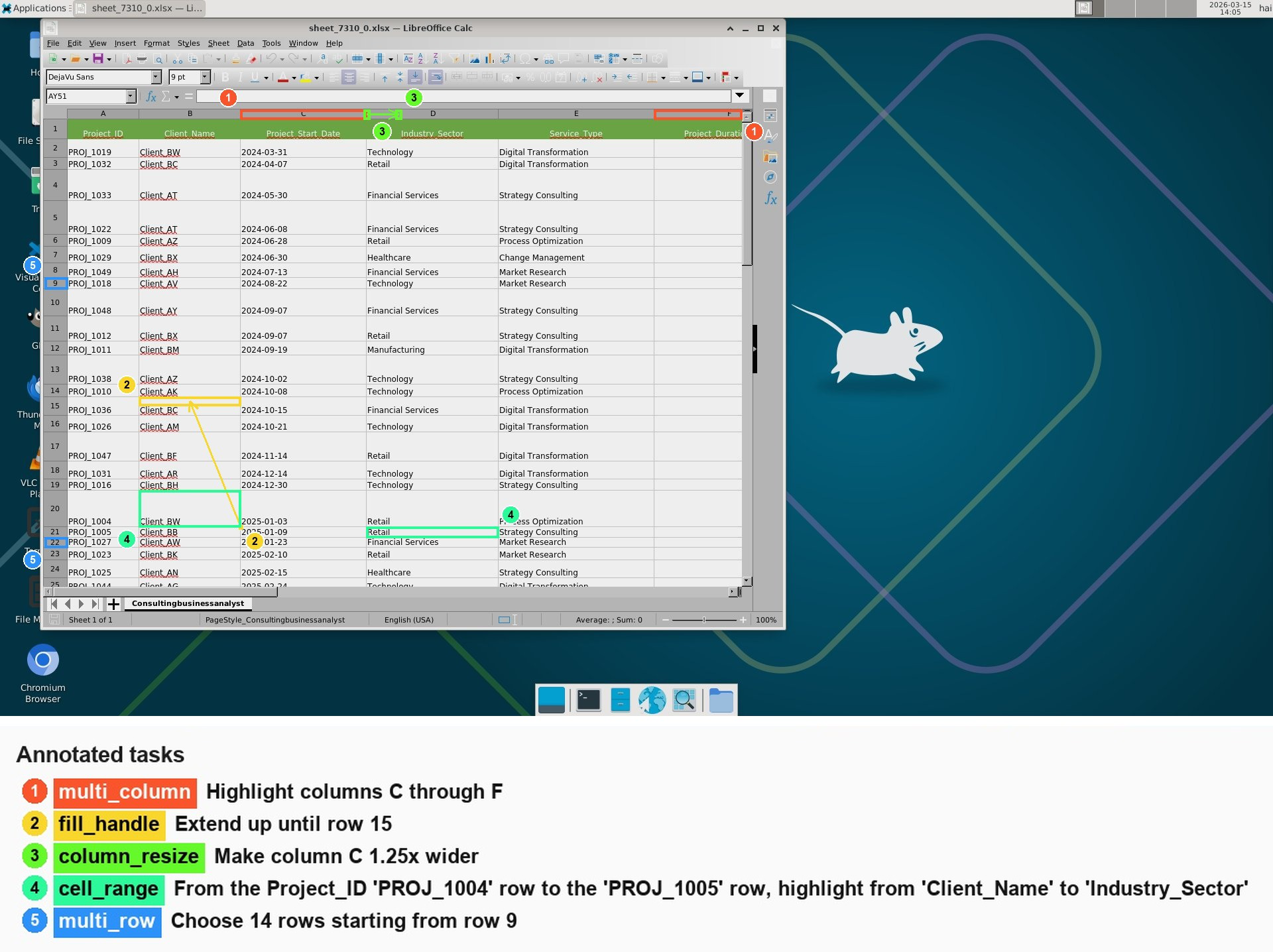The height and width of the screenshot is (952, 1273).
Task: Click row 12 header
Action: pyautogui.click(x=55, y=348)
